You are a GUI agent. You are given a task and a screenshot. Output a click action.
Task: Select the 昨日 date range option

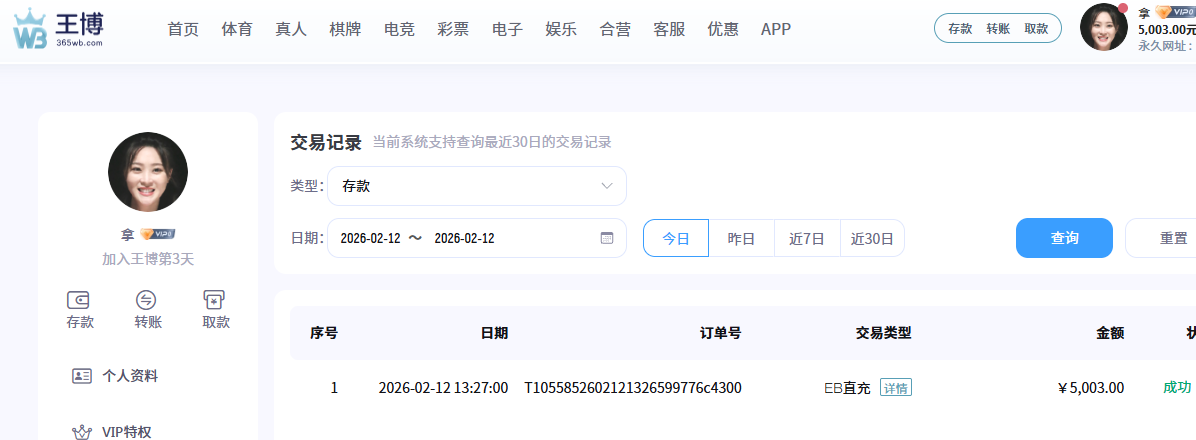tap(741, 239)
